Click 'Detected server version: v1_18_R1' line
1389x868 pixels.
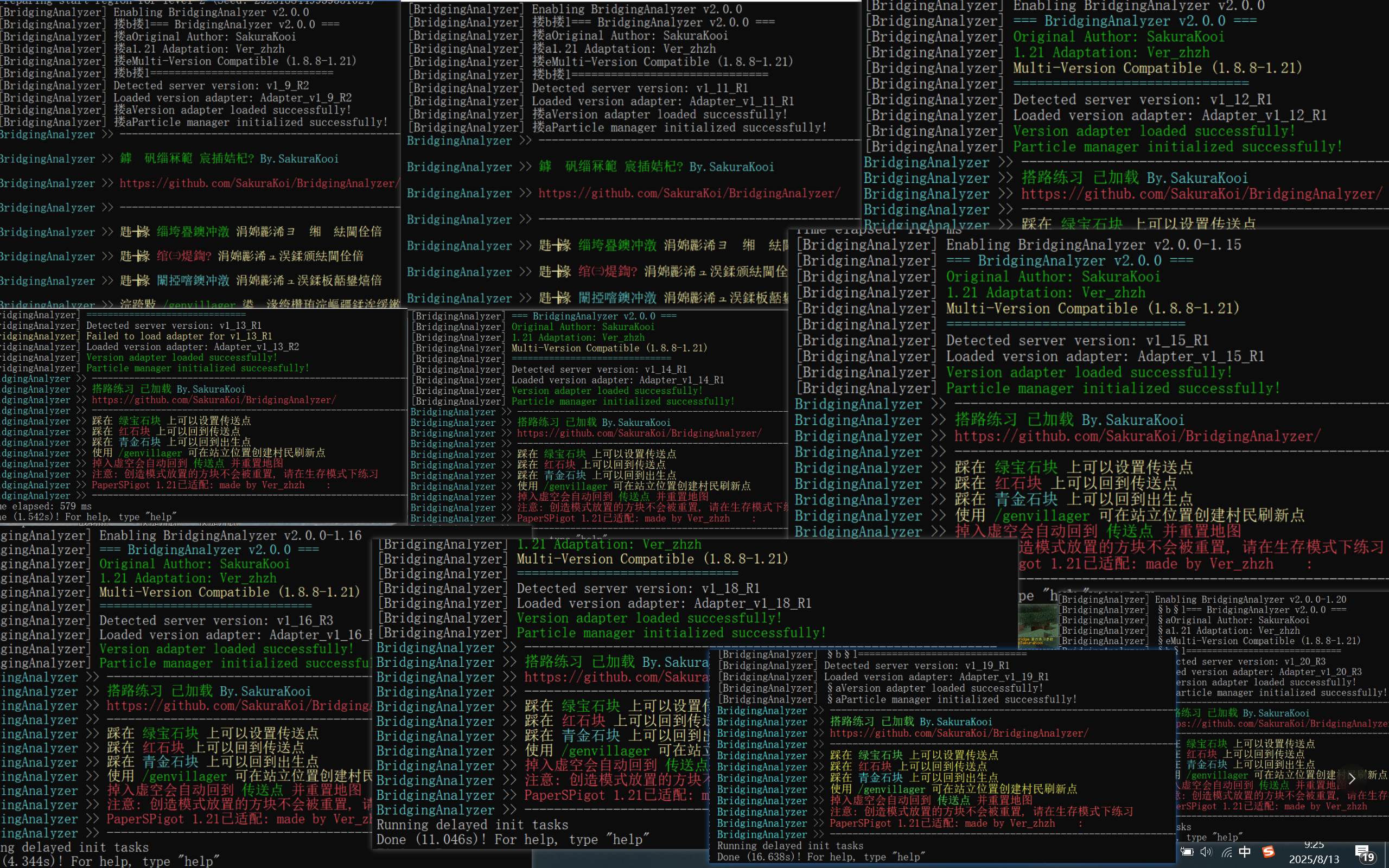coord(638,589)
